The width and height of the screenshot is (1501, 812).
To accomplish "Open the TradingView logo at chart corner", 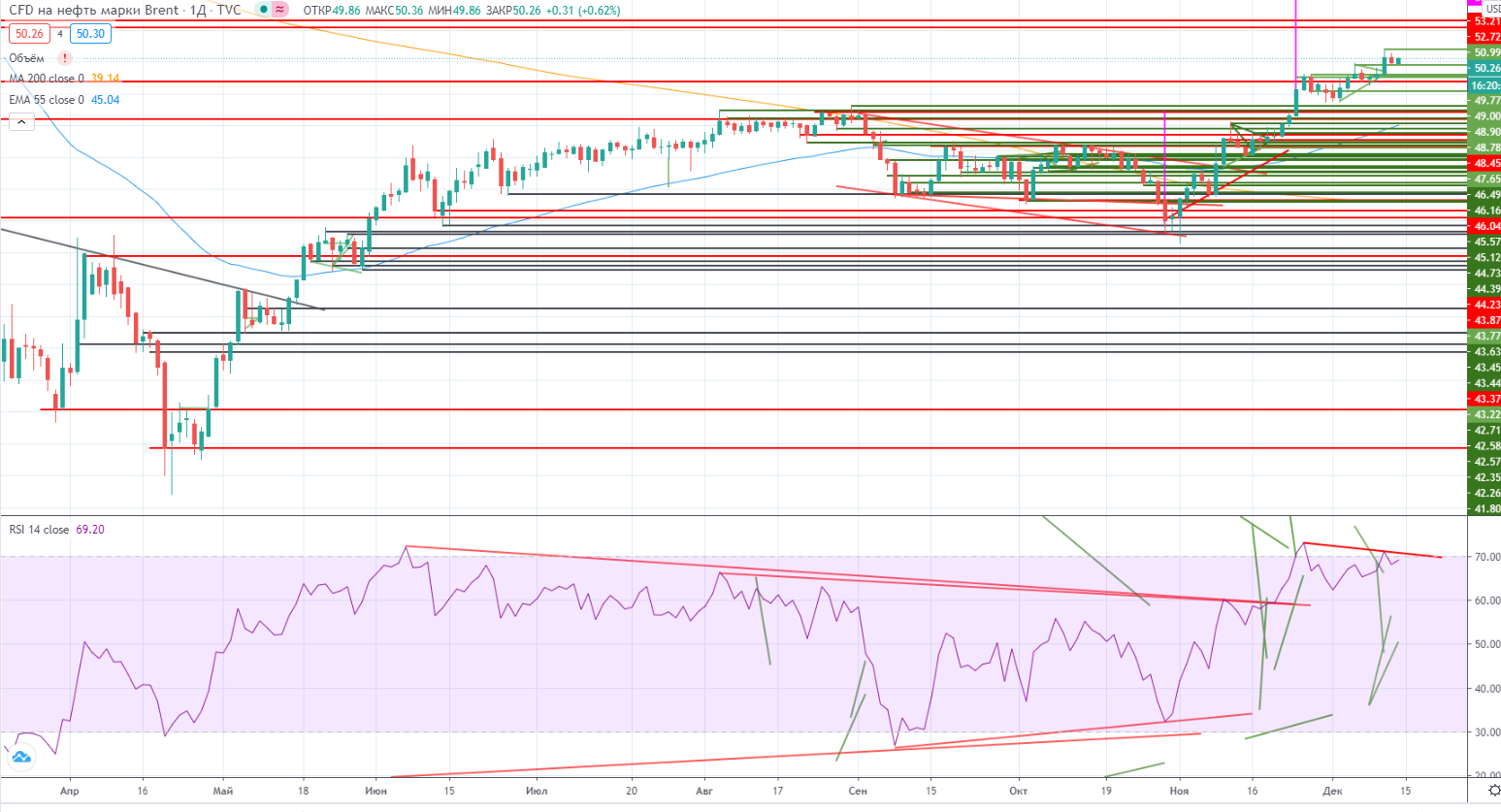I will (x=21, y=757).
